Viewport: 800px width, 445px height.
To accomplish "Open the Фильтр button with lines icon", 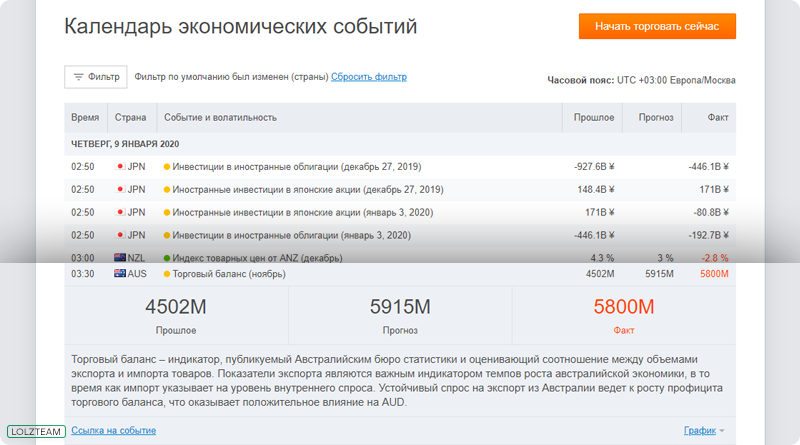I will click(95, 77).
